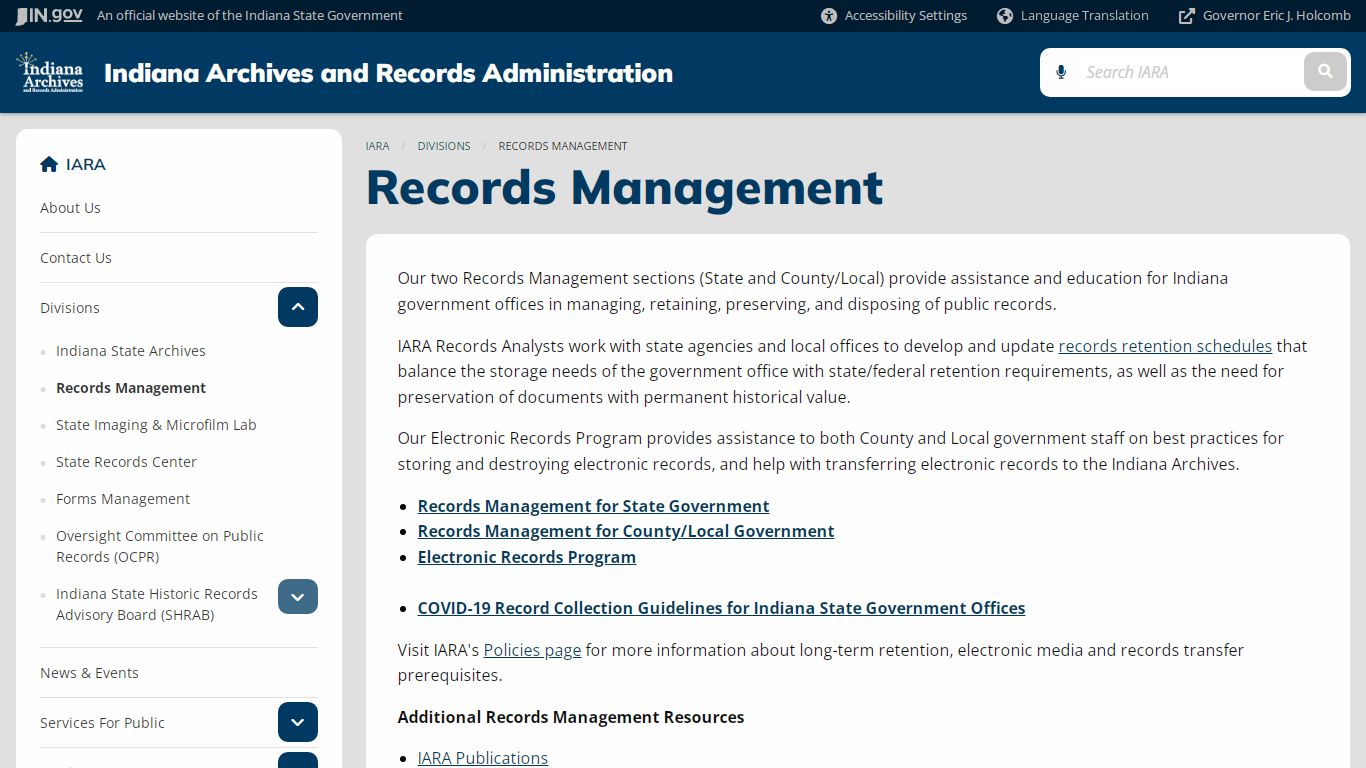This screenshot has width=1366, height=768.
Task: Expand the SHRAB submenu chevron
Action: coord(298,597)
